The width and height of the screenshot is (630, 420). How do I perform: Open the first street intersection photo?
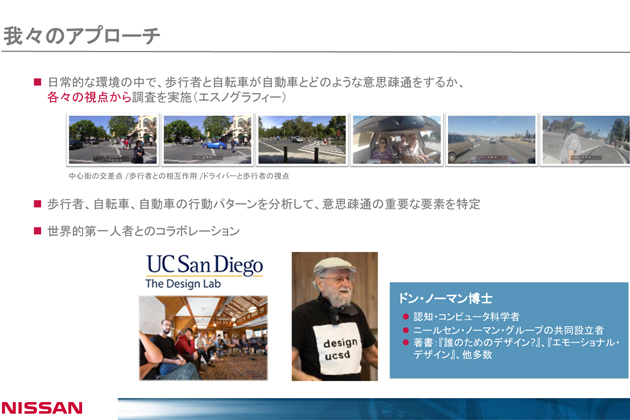pos(112,140)
